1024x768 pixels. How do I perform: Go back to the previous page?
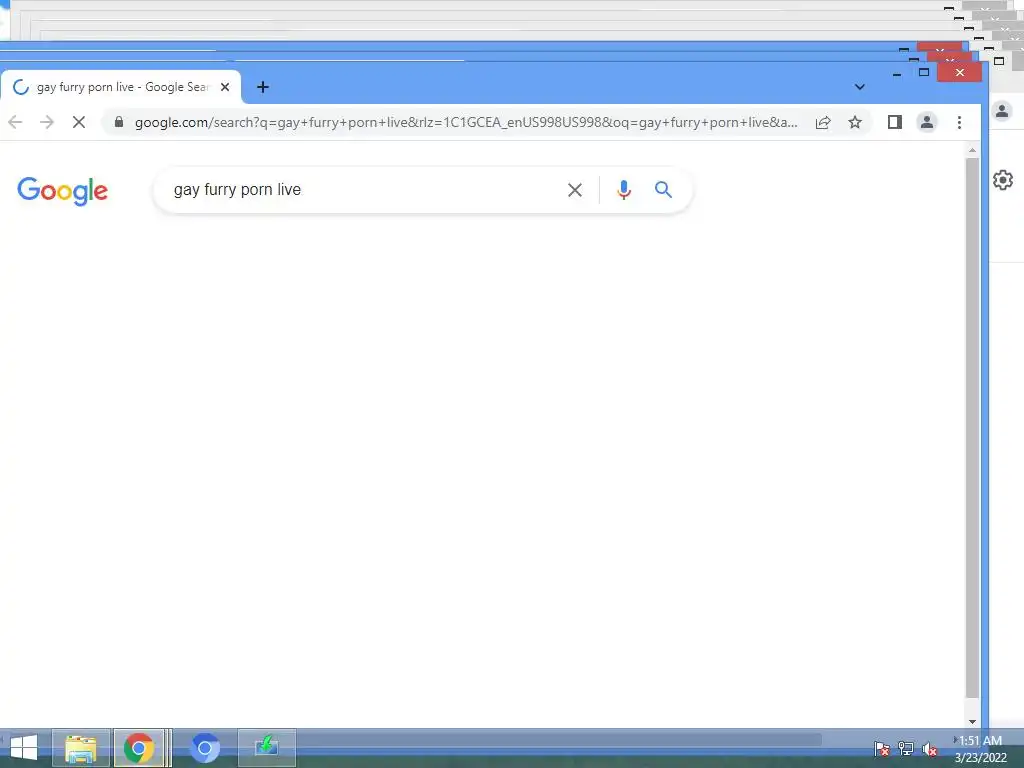click(16, 122)
